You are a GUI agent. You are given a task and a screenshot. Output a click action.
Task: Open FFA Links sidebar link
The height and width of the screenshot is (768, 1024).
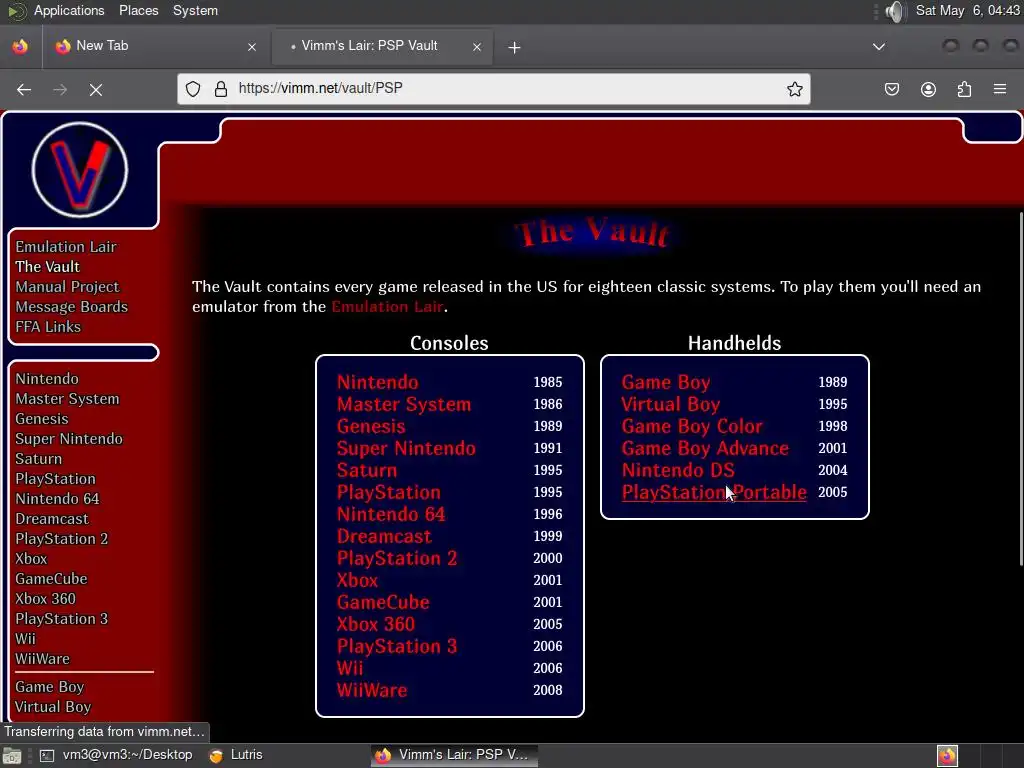pyautogui.click(x=48, y=327)
